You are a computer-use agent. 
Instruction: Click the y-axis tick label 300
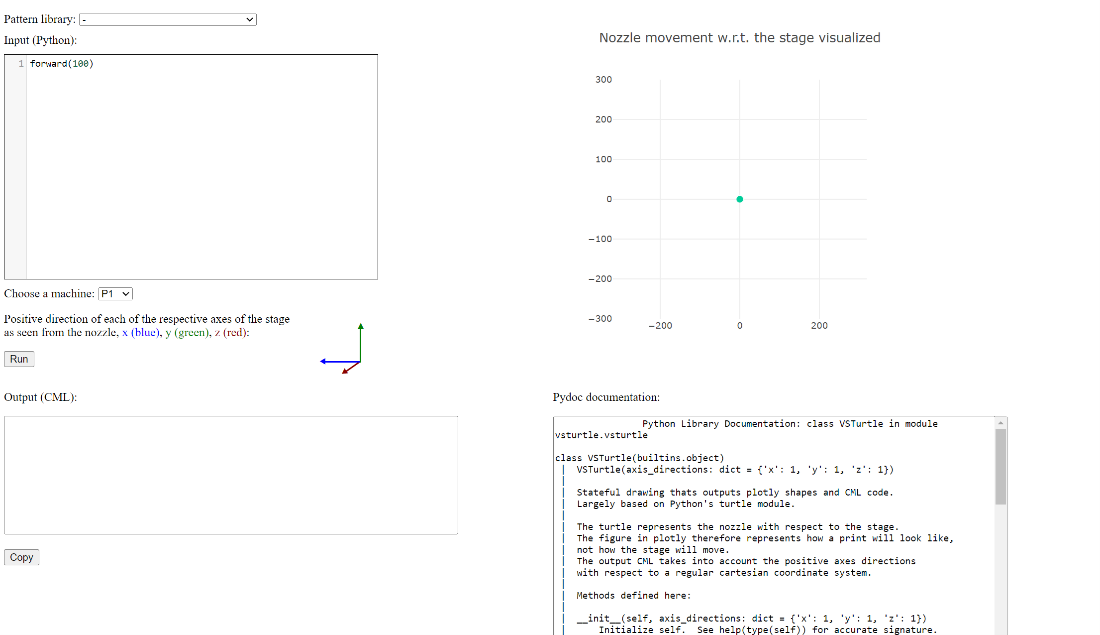pos(603,79)
